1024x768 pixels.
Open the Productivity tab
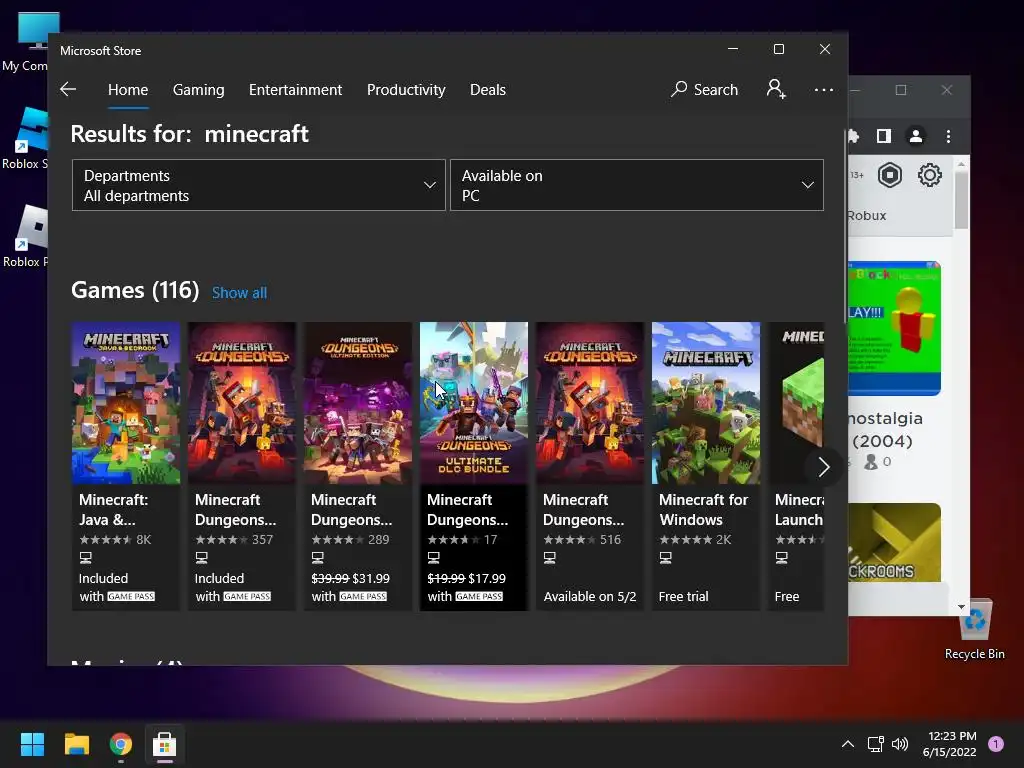(406, 89)
